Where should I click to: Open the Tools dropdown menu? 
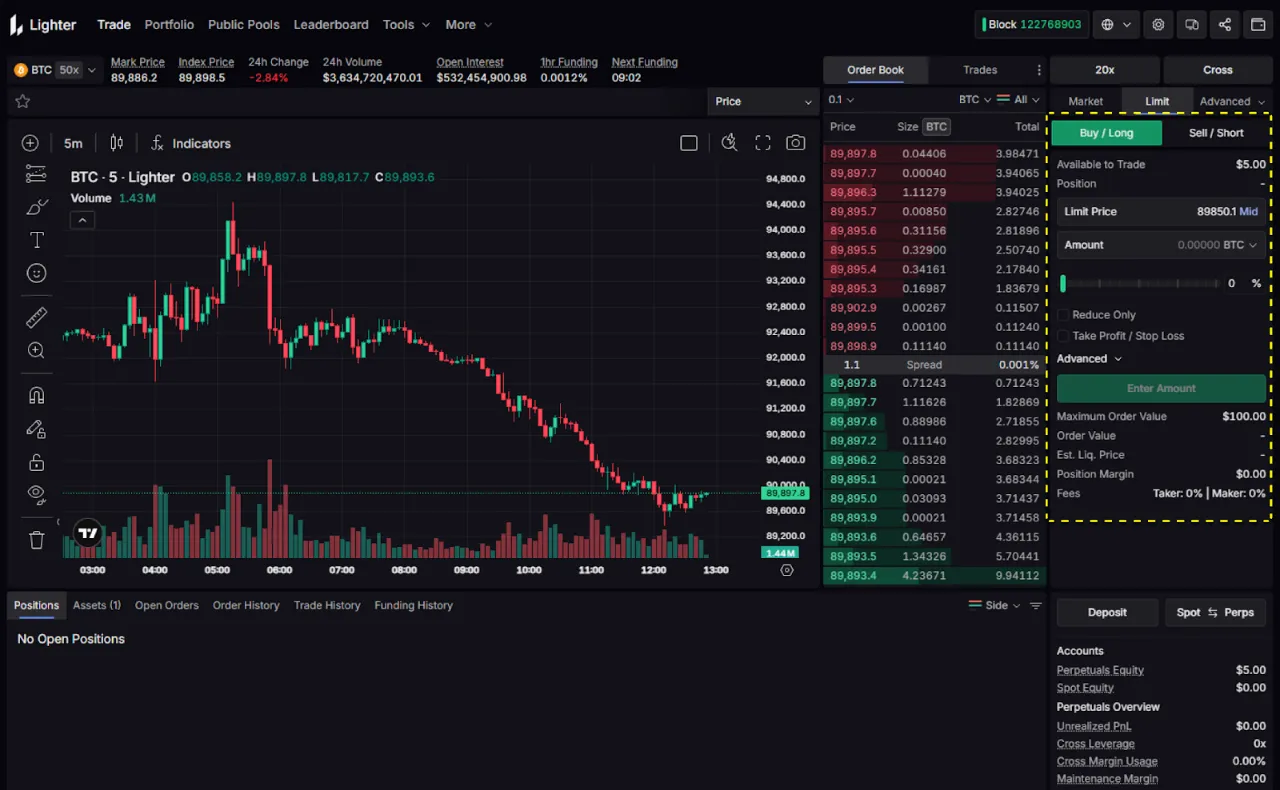pyautogui.click(x=406, y=24)
